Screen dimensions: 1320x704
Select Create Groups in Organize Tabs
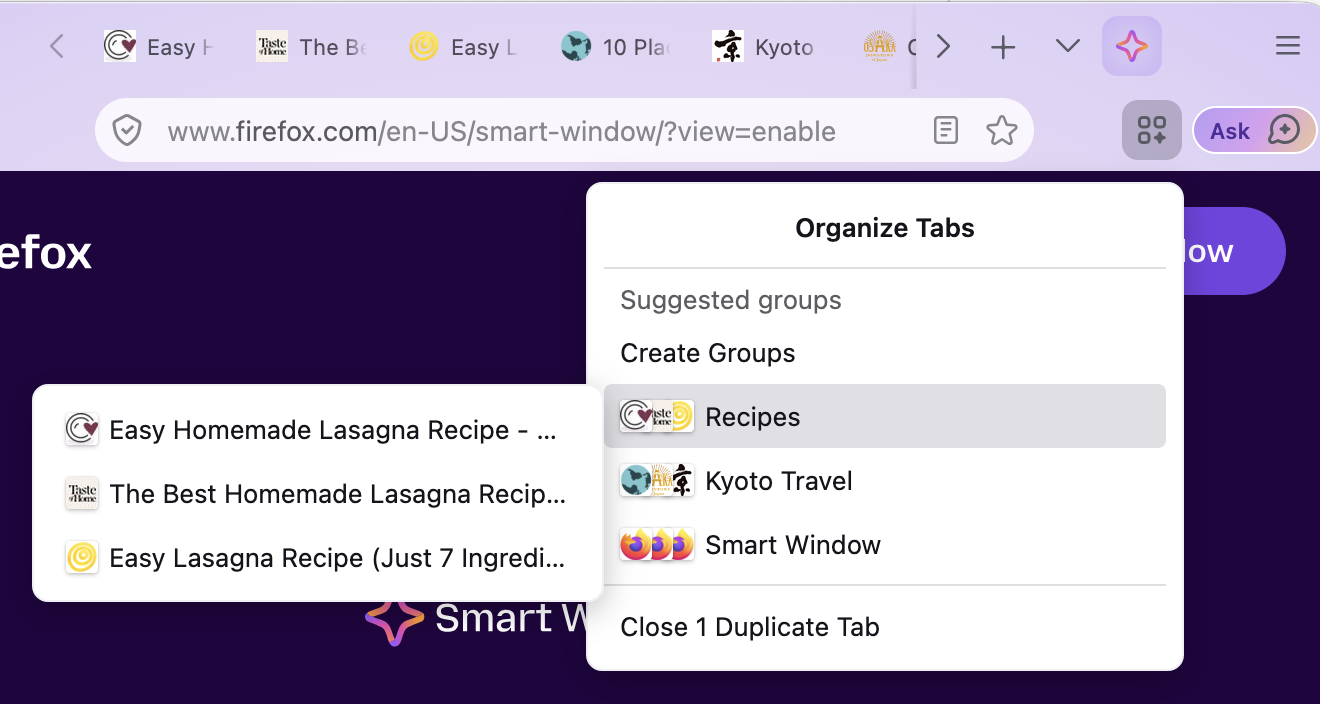885,353
